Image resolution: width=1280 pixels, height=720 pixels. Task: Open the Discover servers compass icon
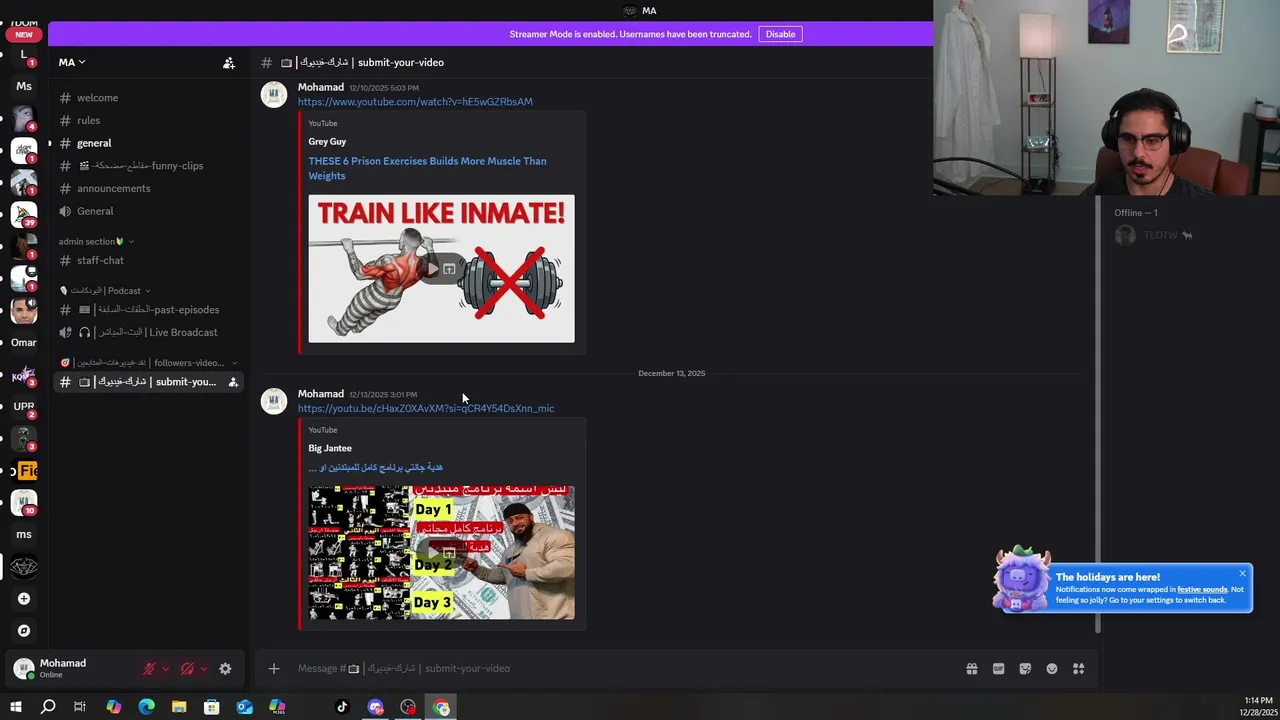pos(24,631)
